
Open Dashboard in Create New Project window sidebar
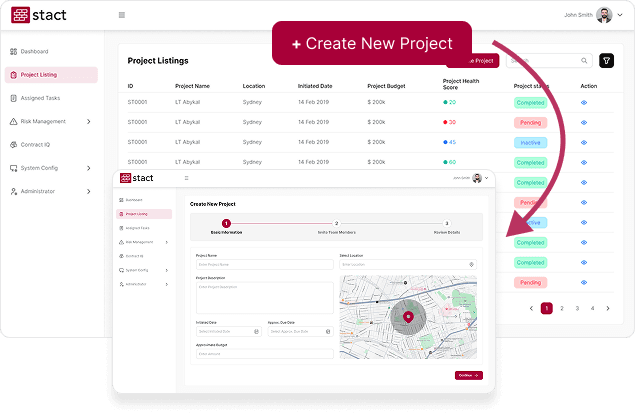coord(131,200)
